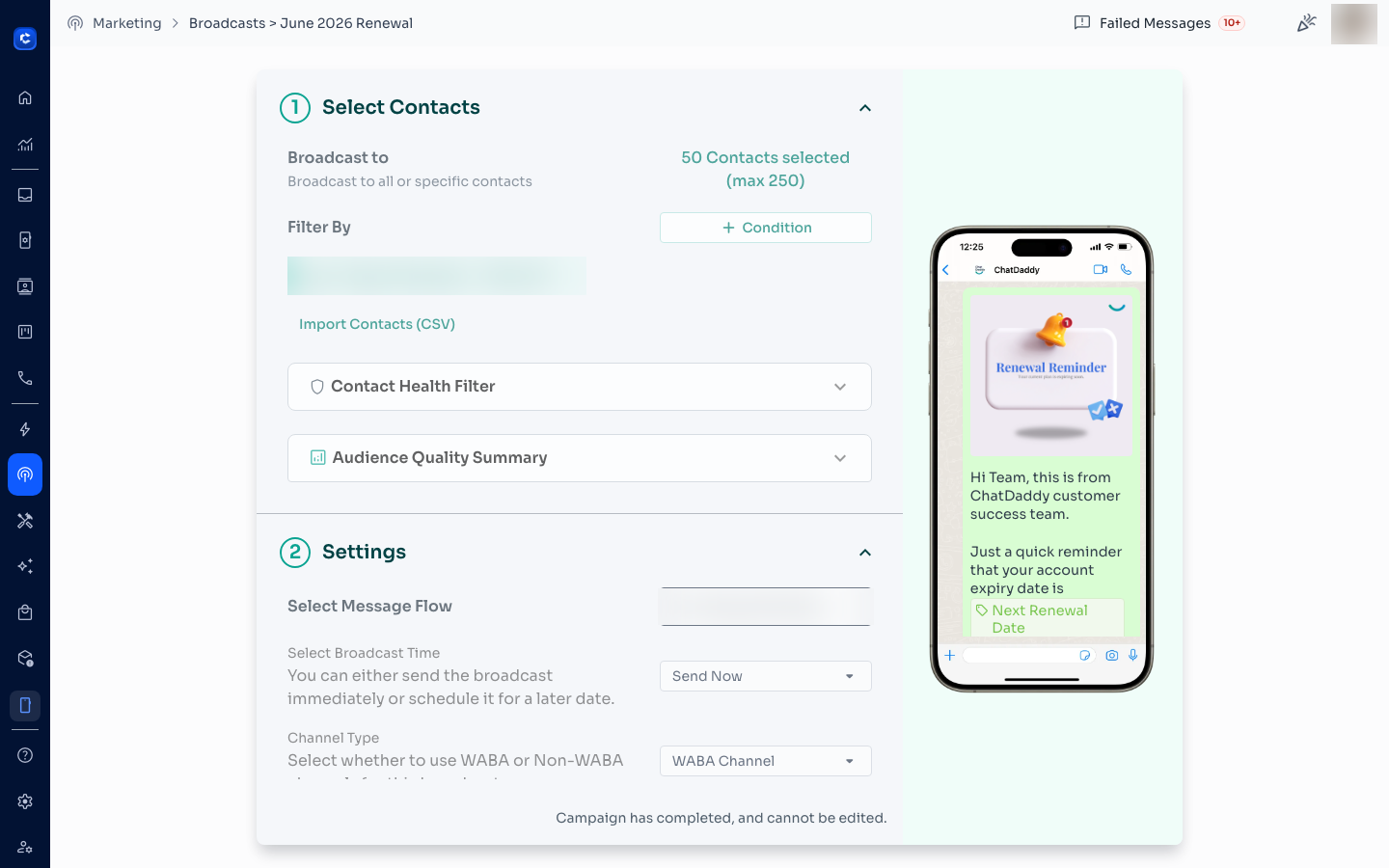
Task: Click the ChatDaddy logo in sidebar
Action: 25,39
